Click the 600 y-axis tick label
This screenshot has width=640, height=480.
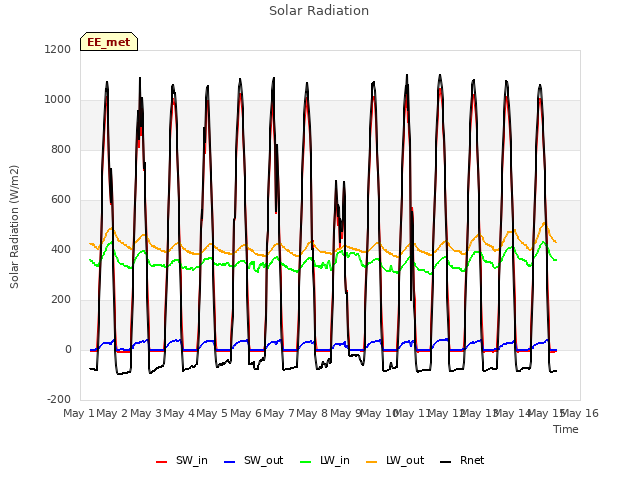[x=61, y=200]
